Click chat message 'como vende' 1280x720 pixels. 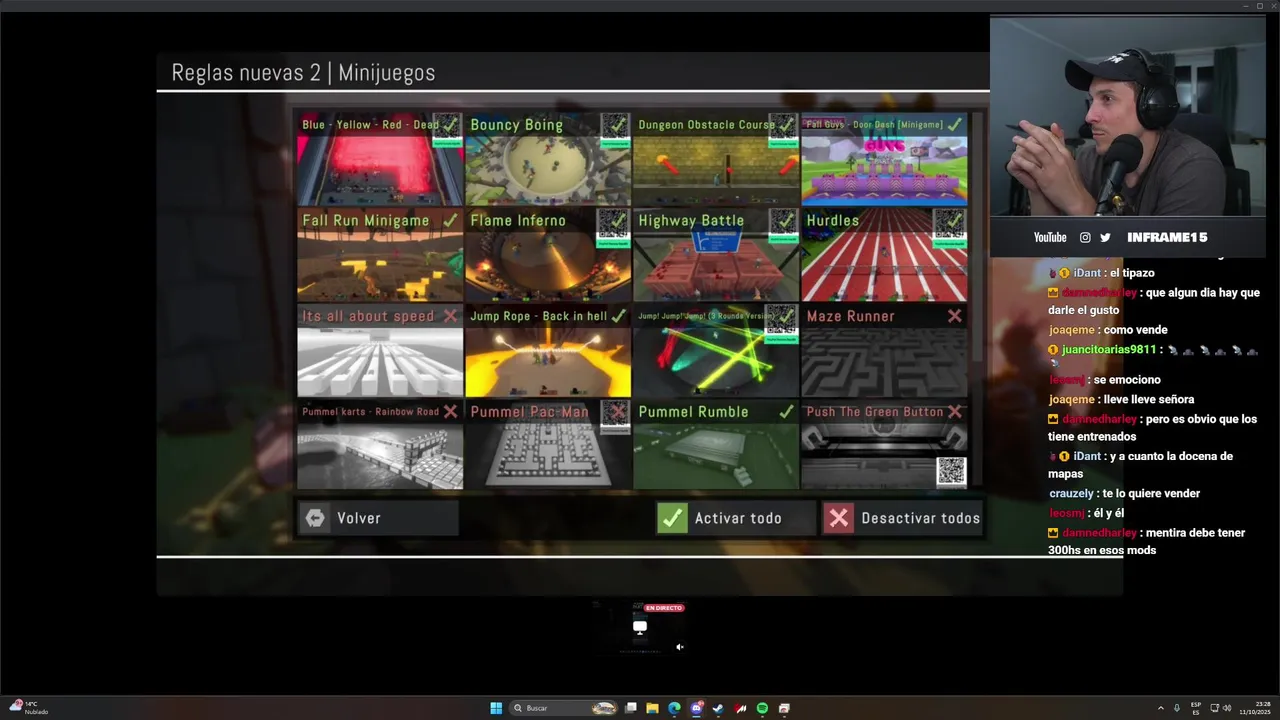1138,330
